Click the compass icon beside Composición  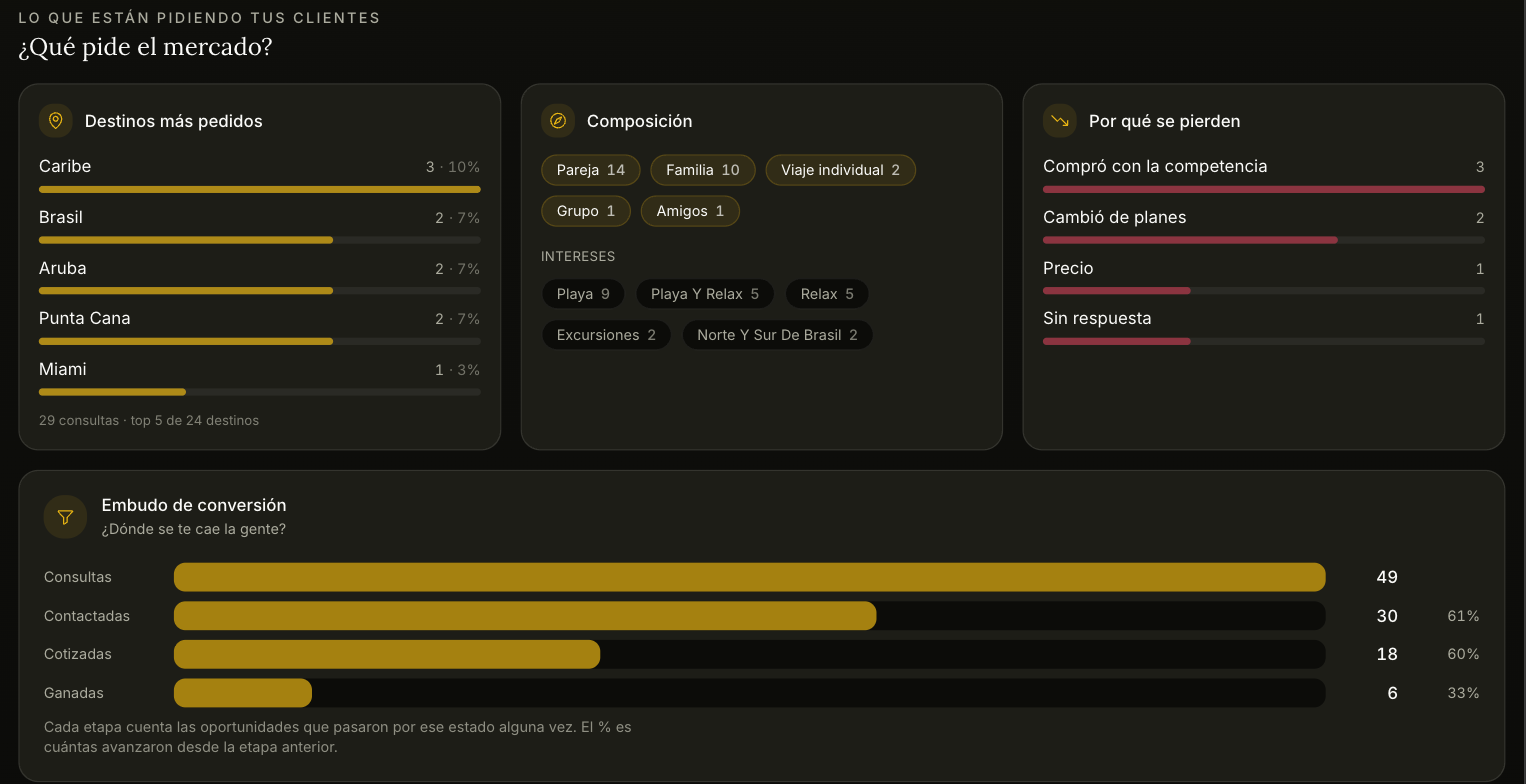tap(558, 121)
